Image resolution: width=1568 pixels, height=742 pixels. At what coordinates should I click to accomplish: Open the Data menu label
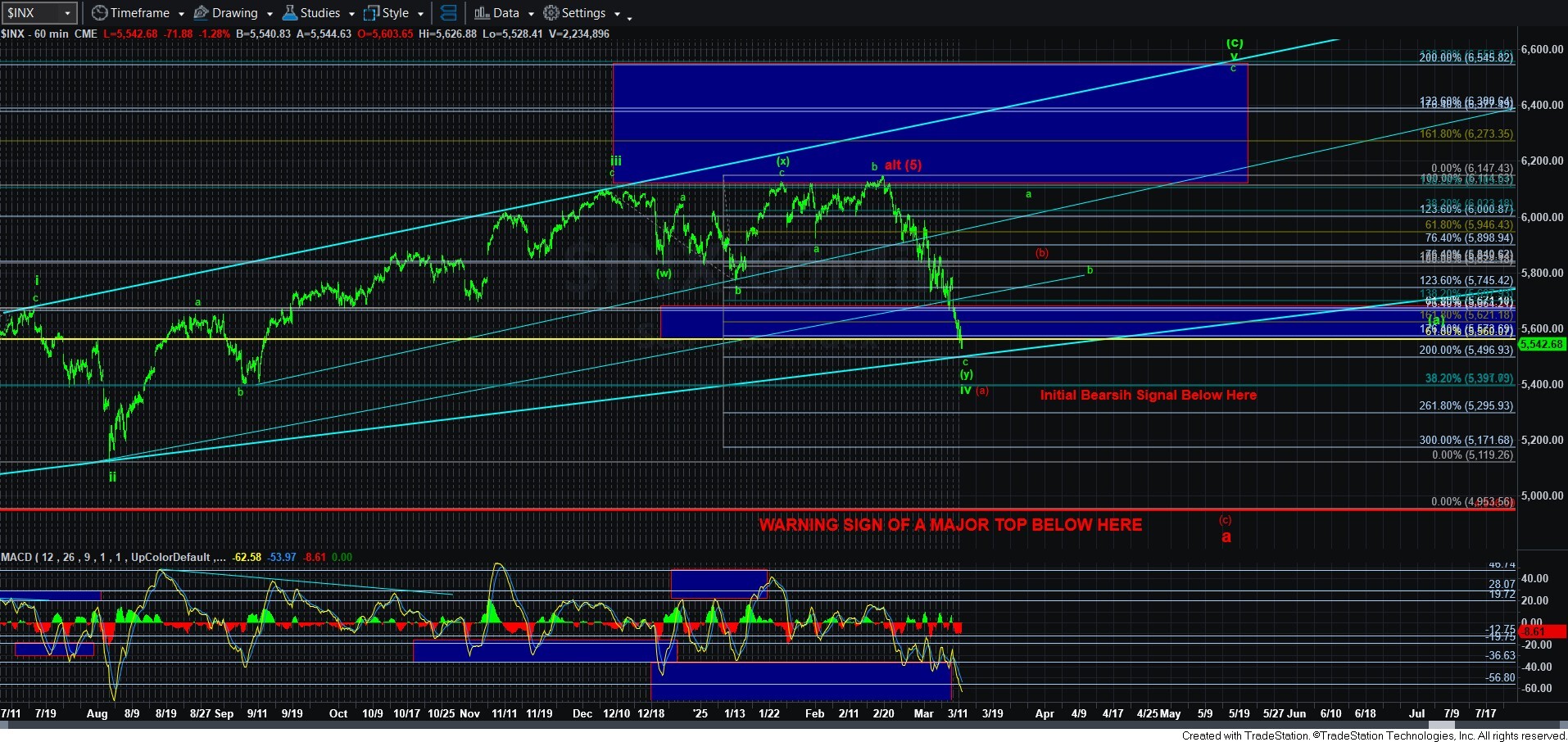505,13
